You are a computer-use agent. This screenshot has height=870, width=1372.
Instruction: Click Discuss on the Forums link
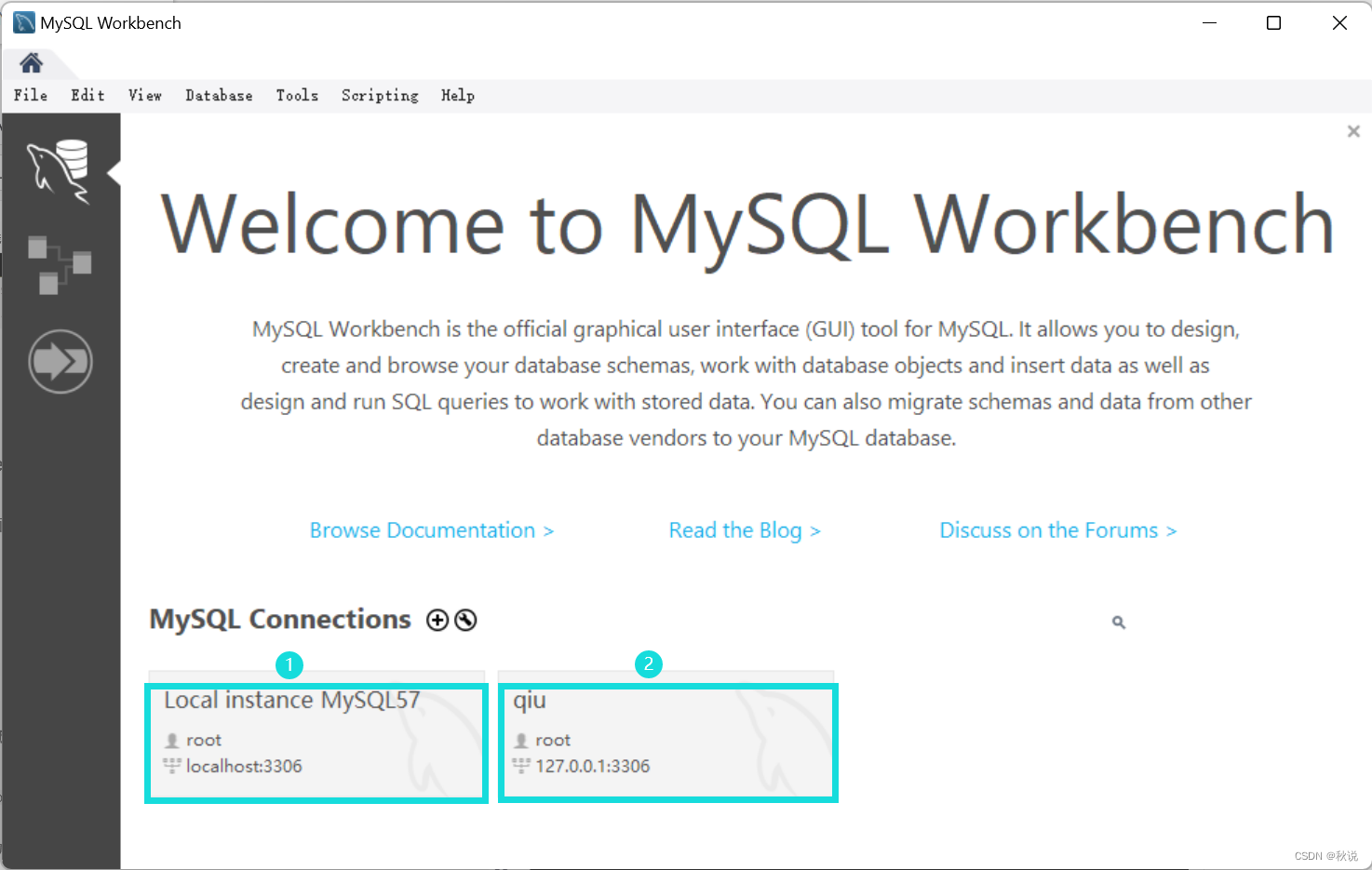1058,530
